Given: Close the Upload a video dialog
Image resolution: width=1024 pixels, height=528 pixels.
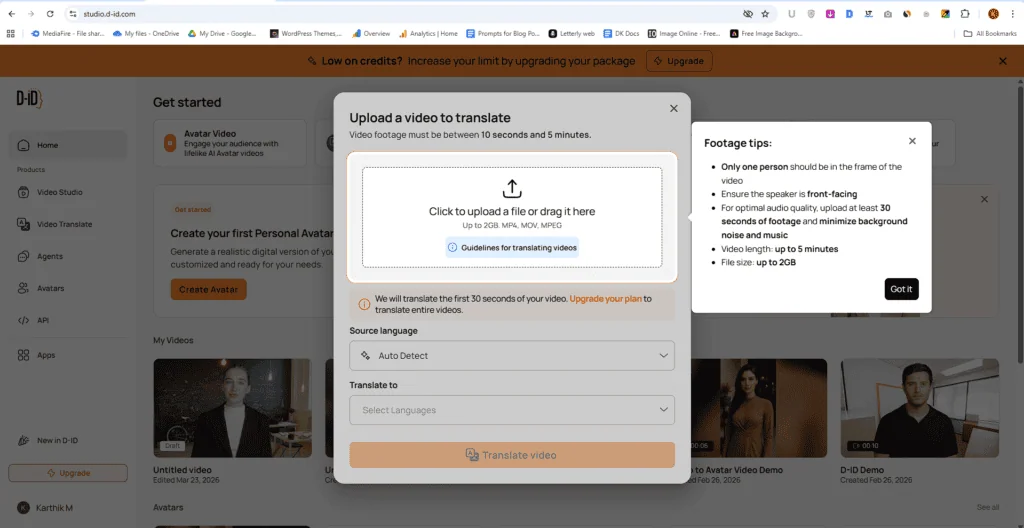Looking at the screenshot, I should tap(674, 108).
